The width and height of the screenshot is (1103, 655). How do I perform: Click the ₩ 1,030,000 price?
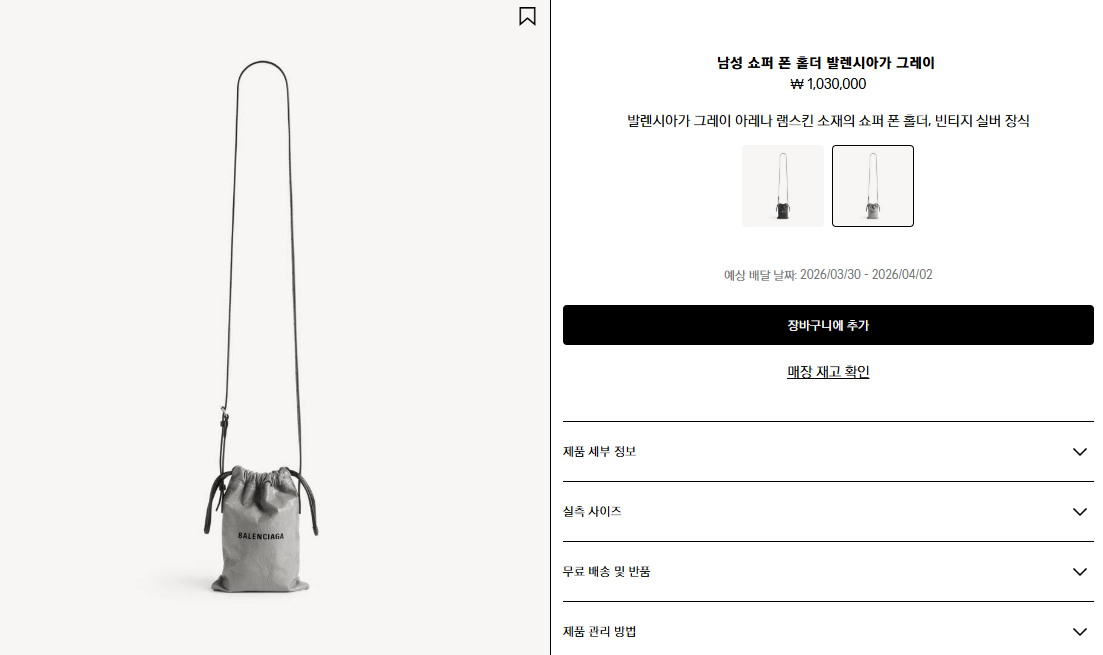(x=828, y=84)
